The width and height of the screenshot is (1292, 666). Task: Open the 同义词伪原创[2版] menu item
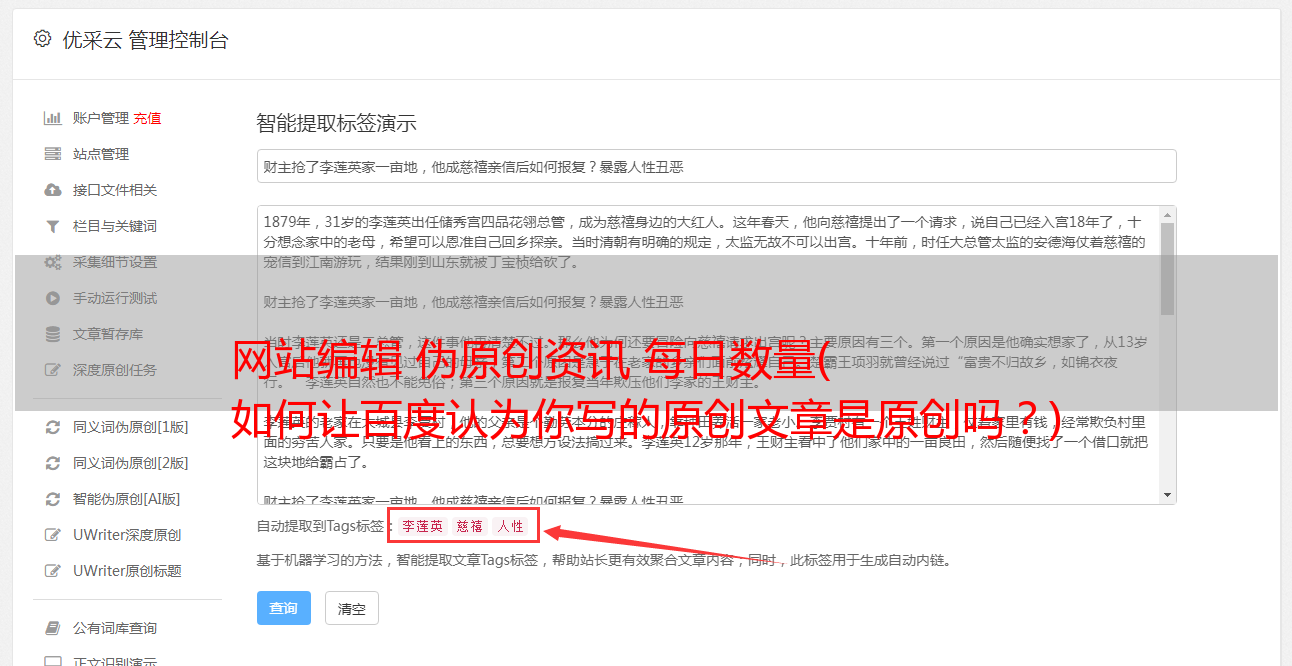click(x=130, y=463)
